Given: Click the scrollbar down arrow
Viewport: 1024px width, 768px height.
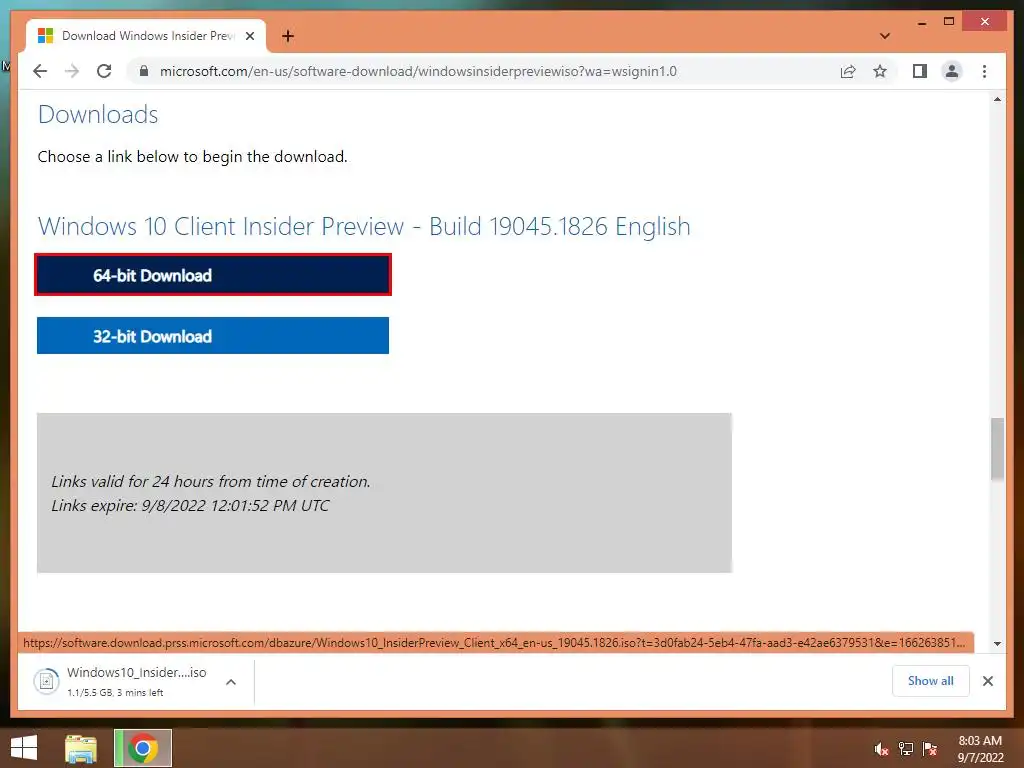Looking at the screenshot, I should pyautogui.click(x=997, y=643).
